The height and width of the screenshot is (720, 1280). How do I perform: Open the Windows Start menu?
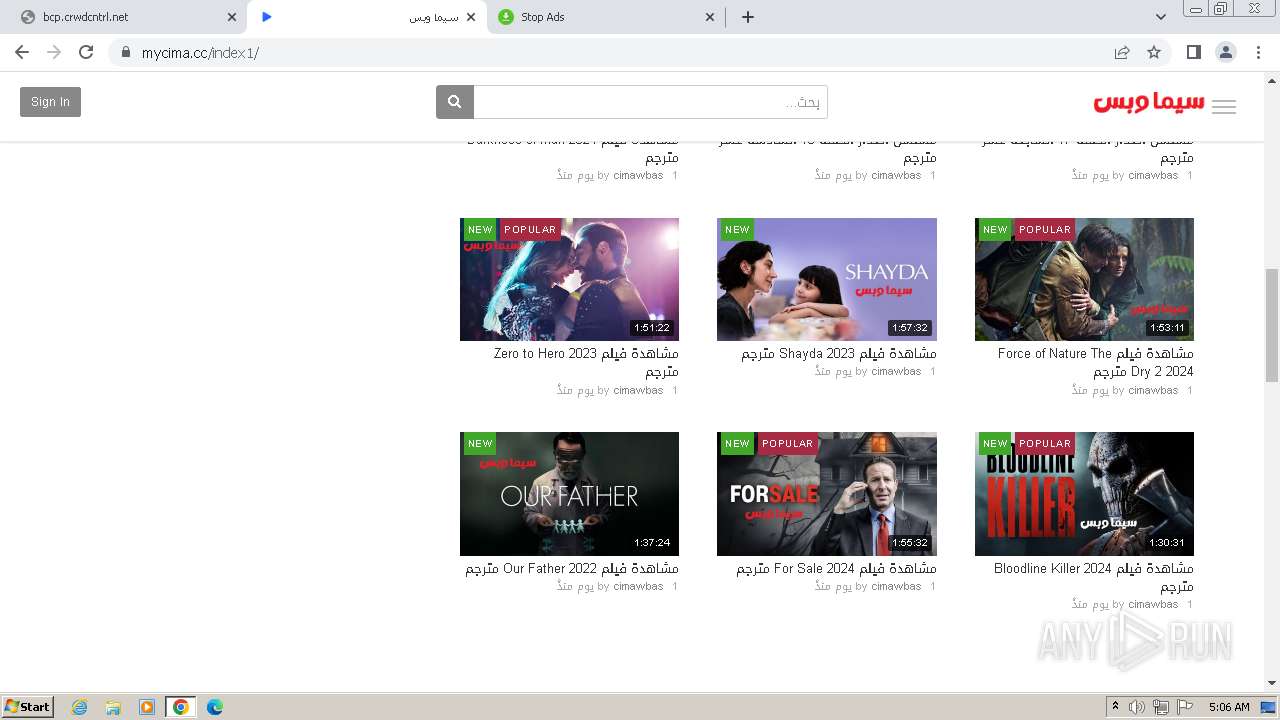[x=28, y=707]
